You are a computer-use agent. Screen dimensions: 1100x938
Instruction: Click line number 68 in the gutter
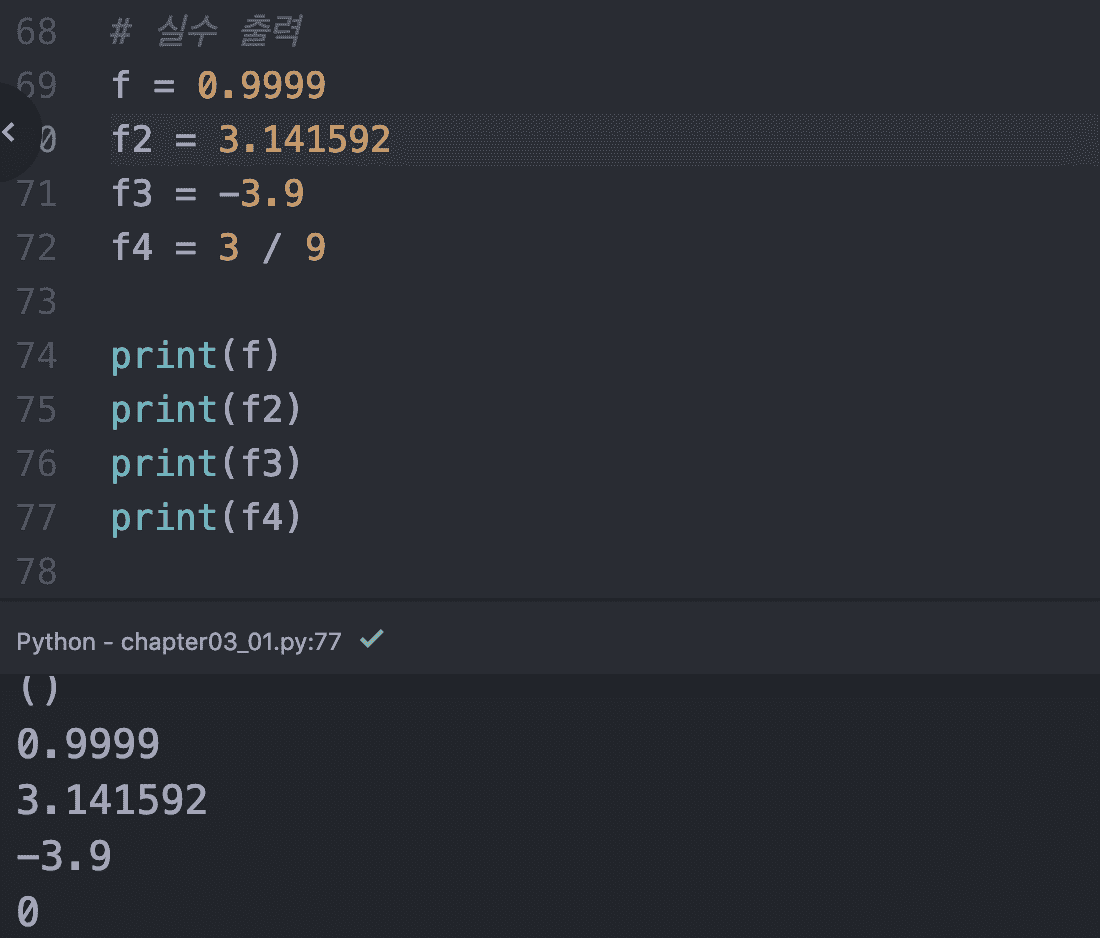click(x=37, y=33)
